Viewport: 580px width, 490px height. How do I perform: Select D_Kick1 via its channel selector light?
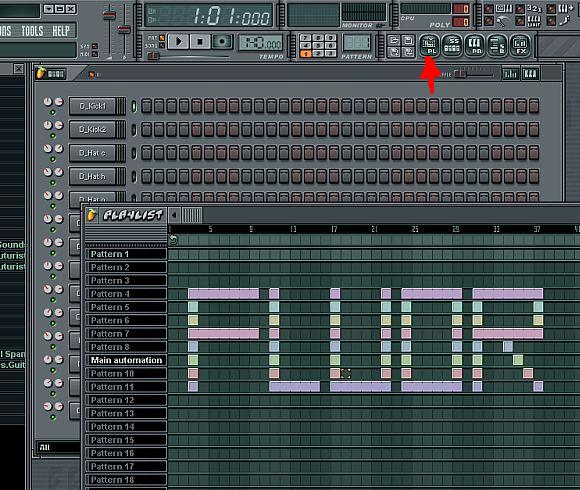[x=134, y=107]
